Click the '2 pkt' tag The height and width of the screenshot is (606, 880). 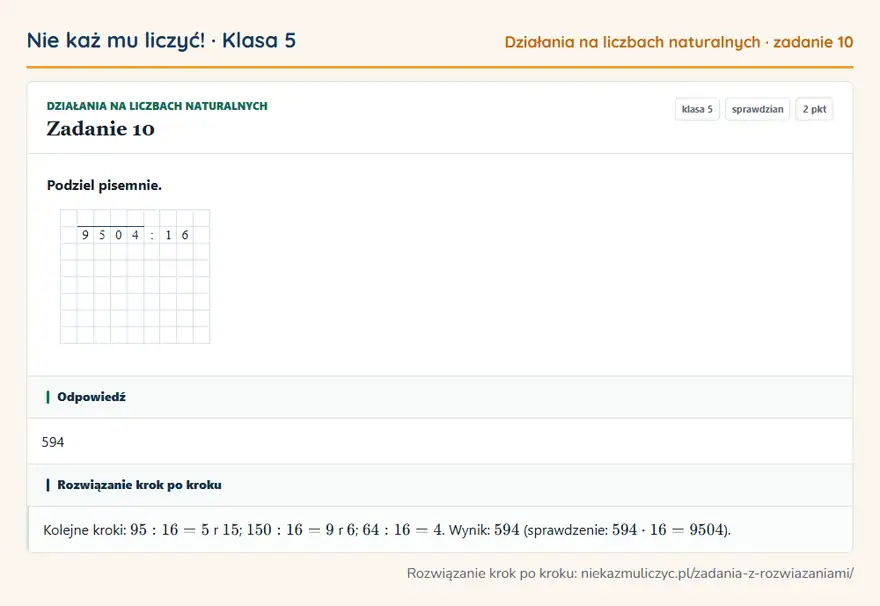[x=814, y=109]
